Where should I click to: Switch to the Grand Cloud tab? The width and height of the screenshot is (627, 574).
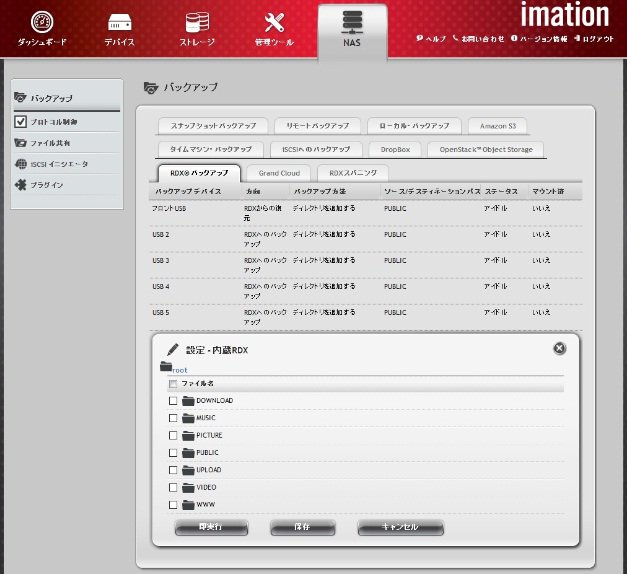[279, 173]
